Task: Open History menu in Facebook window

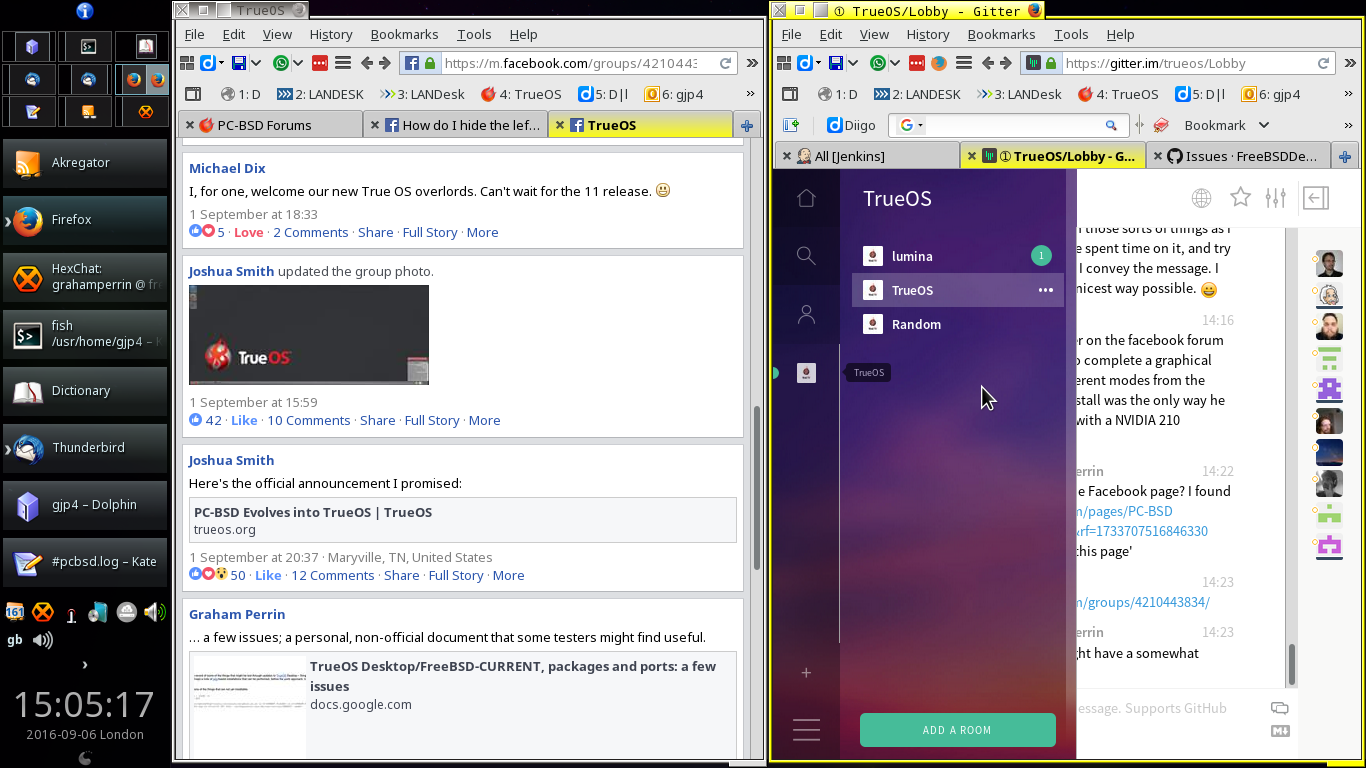Action: point(331,34)
